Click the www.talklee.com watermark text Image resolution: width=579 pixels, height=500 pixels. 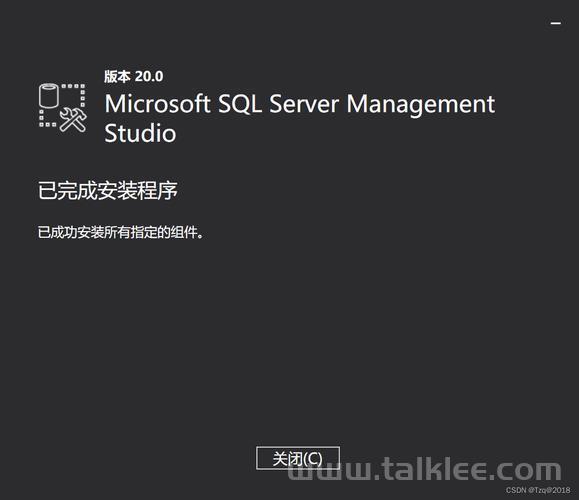[x=424, y=469]
